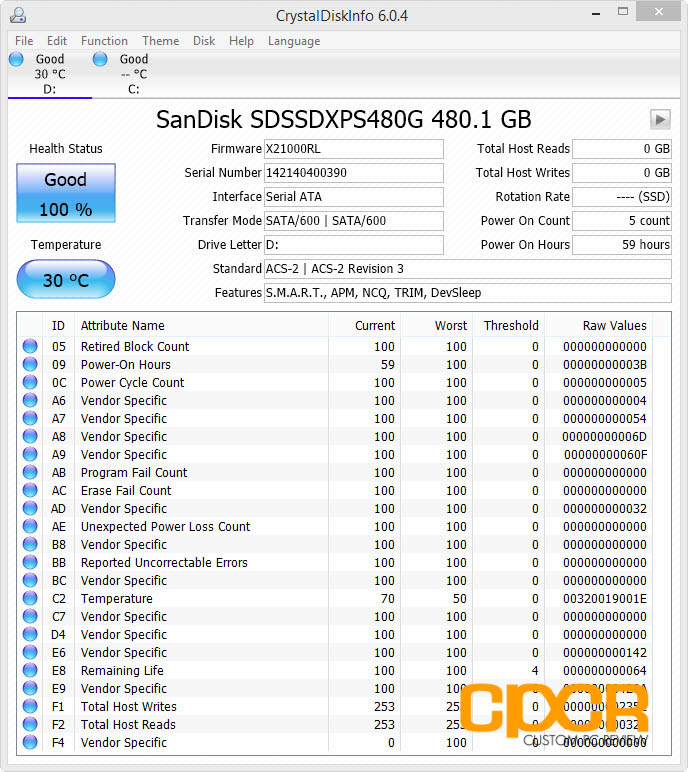
Task: Click status orb for attribute D4
Action: pyautogui.click(x=30, y=634)
